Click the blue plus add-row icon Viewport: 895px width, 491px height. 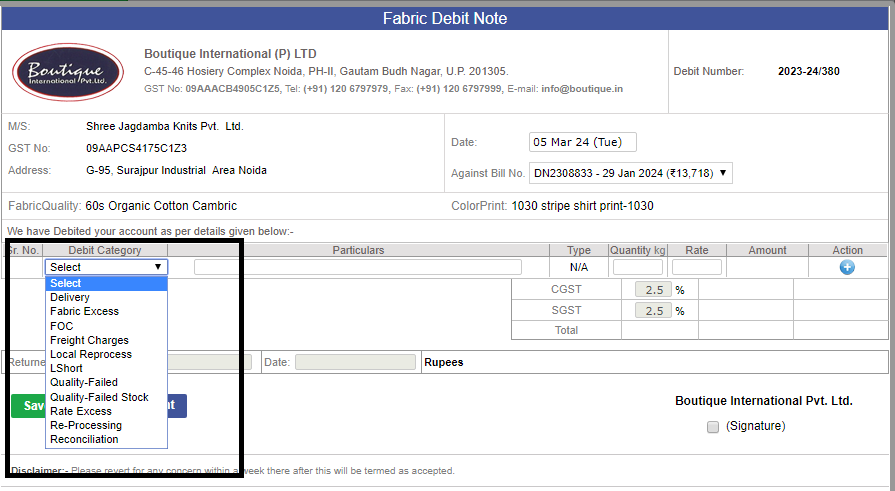(x=847, y=267)
